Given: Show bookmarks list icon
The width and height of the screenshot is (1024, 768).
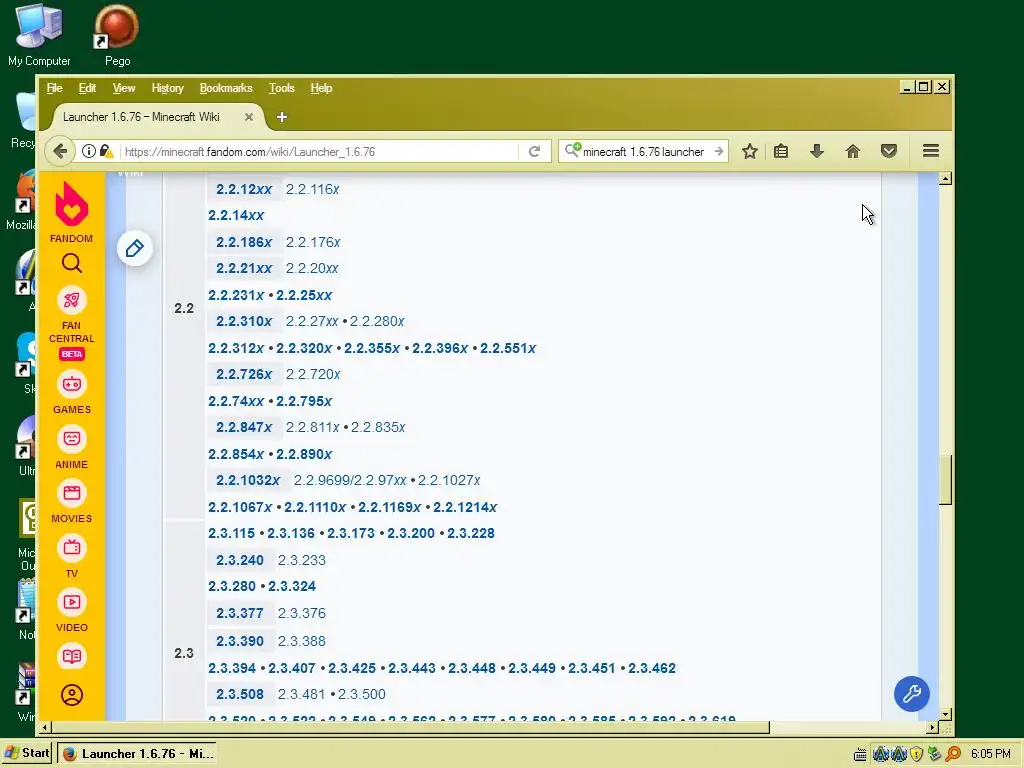Looking at the screenshot, I should 781,152.
